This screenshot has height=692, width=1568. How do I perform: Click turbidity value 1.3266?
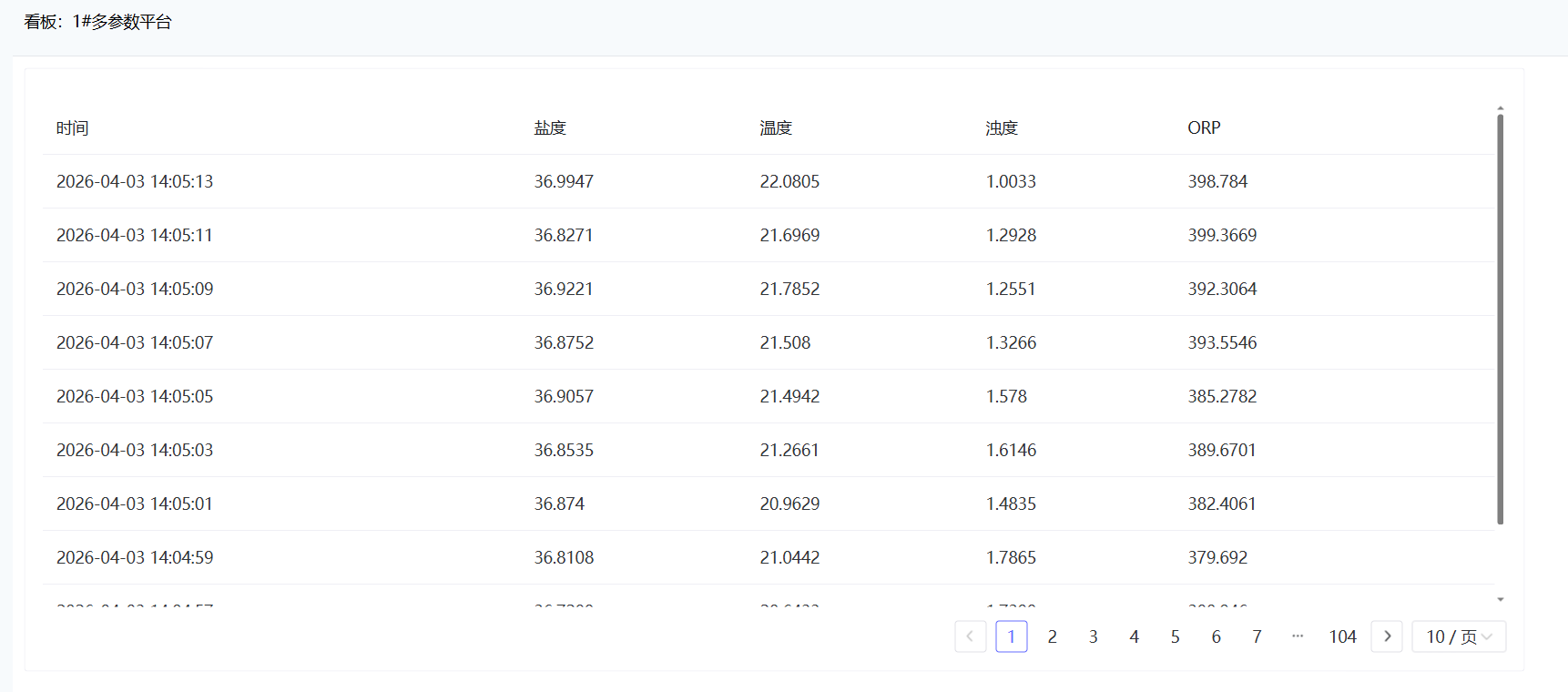(1011, 342)
